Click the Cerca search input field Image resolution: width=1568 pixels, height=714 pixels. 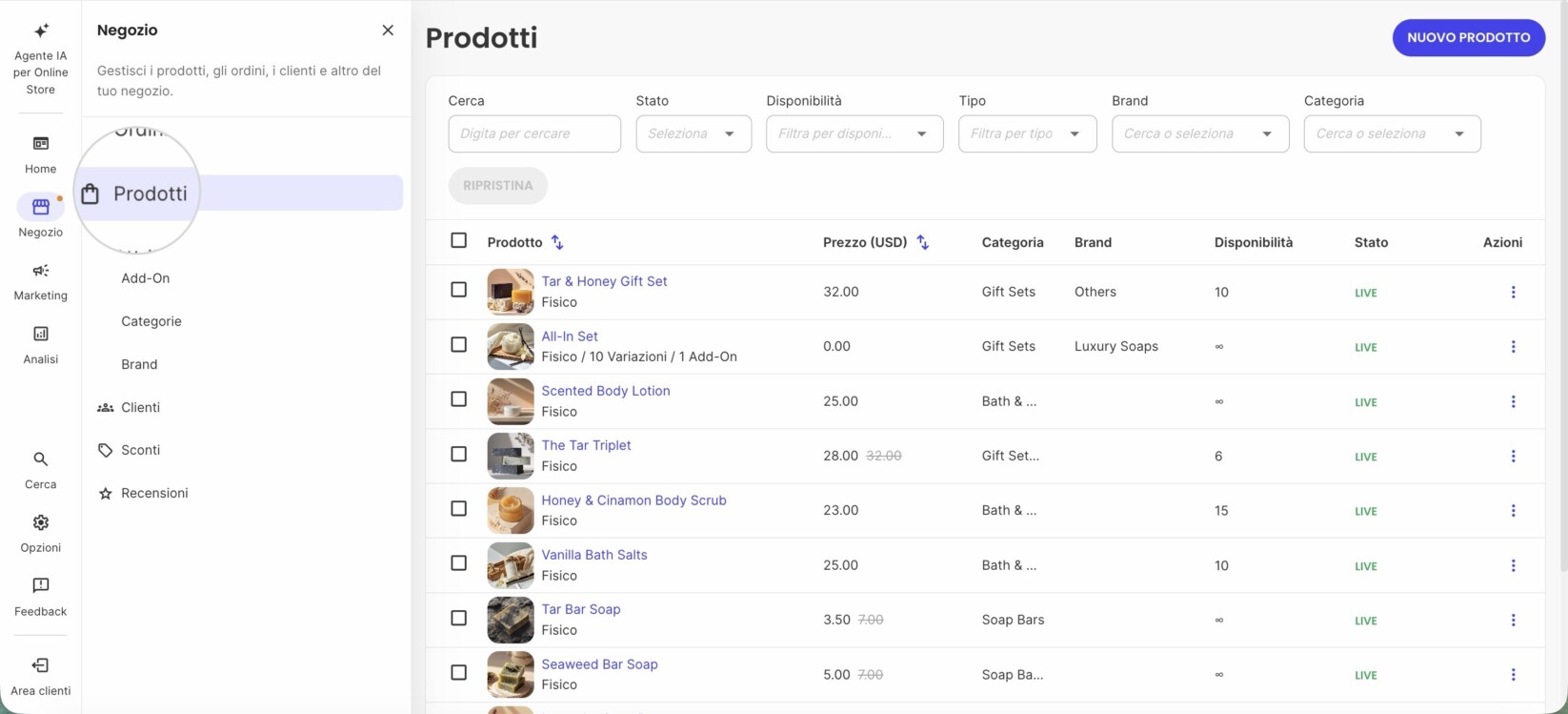(534, 133)
